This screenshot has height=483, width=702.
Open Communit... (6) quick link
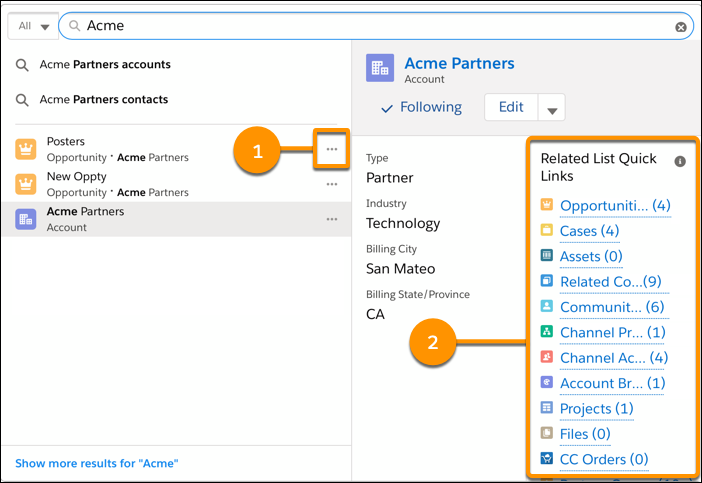tap(612, 308)
